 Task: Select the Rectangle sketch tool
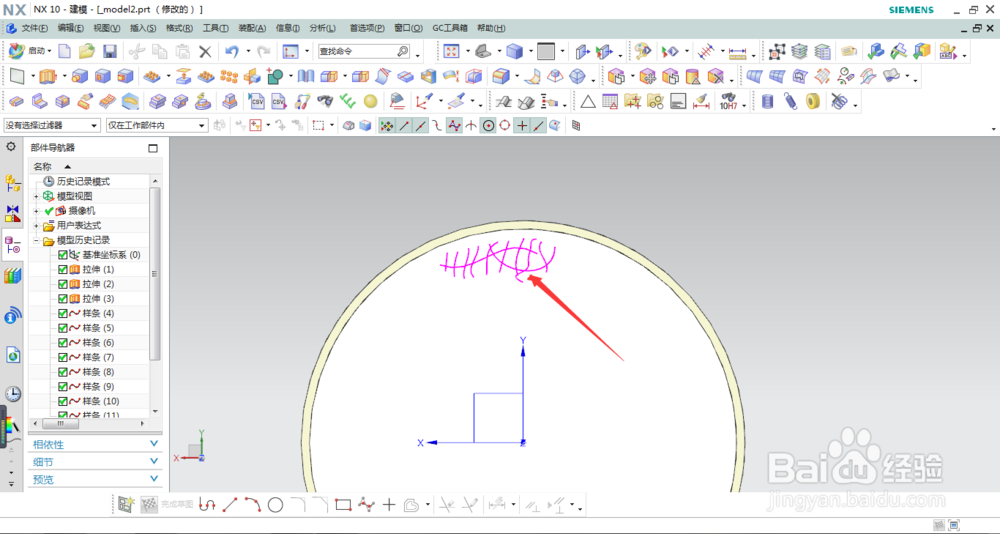click(343, 505)
